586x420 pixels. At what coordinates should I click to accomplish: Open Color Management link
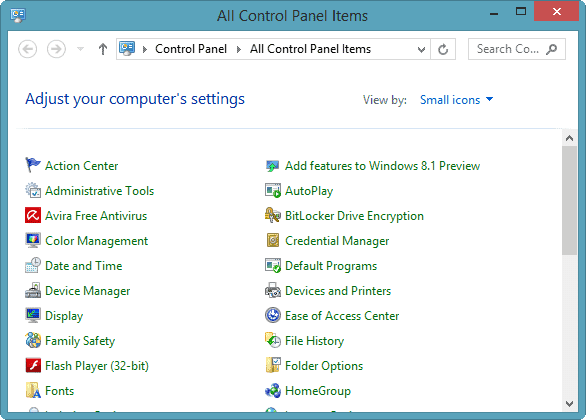pyautogui.click(x=96, y=241)
